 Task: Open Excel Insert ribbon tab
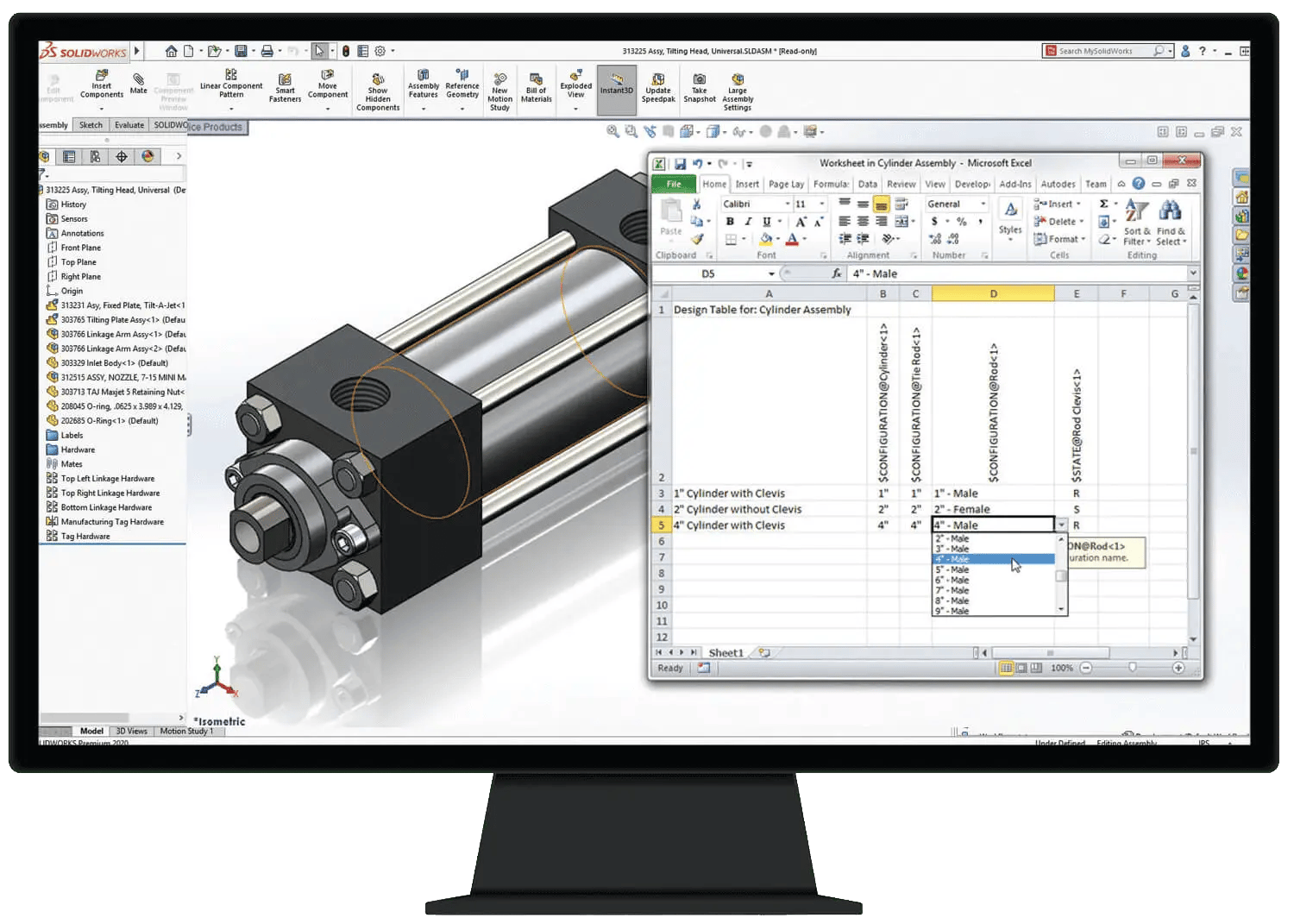point(747,184)
